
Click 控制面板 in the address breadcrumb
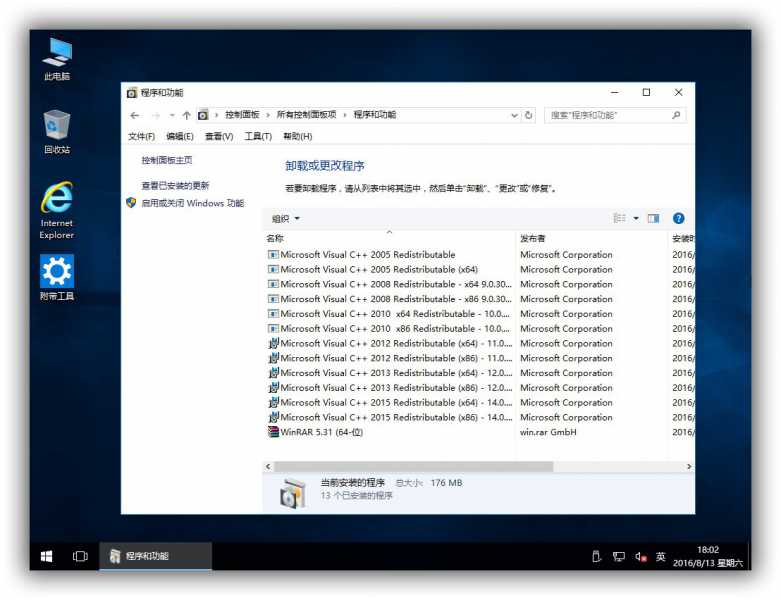click(x=242, y=115)
